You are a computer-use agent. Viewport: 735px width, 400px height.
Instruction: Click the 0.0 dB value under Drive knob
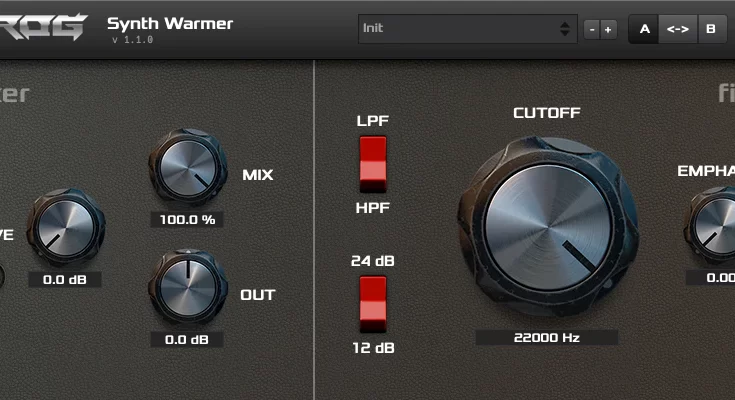[65, 280]
